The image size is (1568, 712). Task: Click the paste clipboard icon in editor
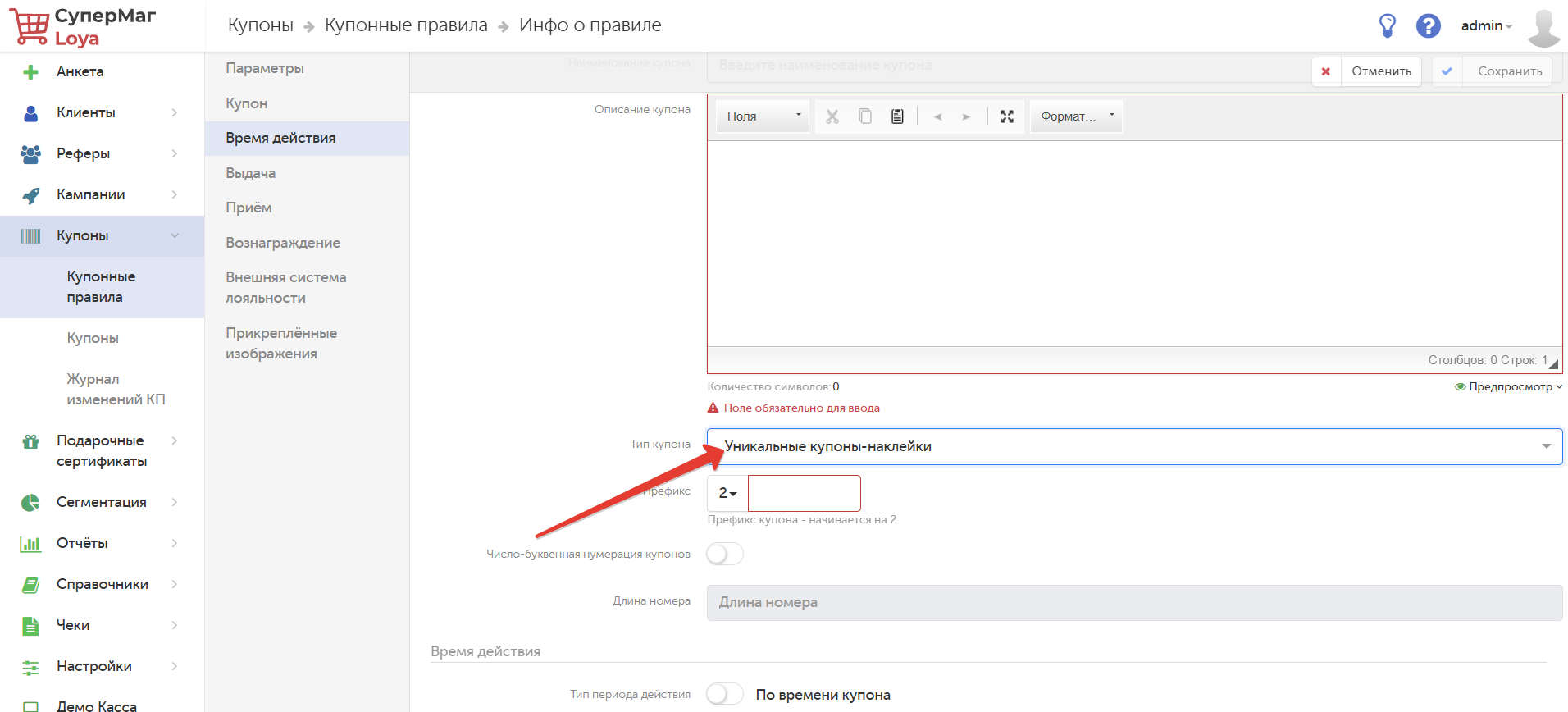[x=897, y=116]
